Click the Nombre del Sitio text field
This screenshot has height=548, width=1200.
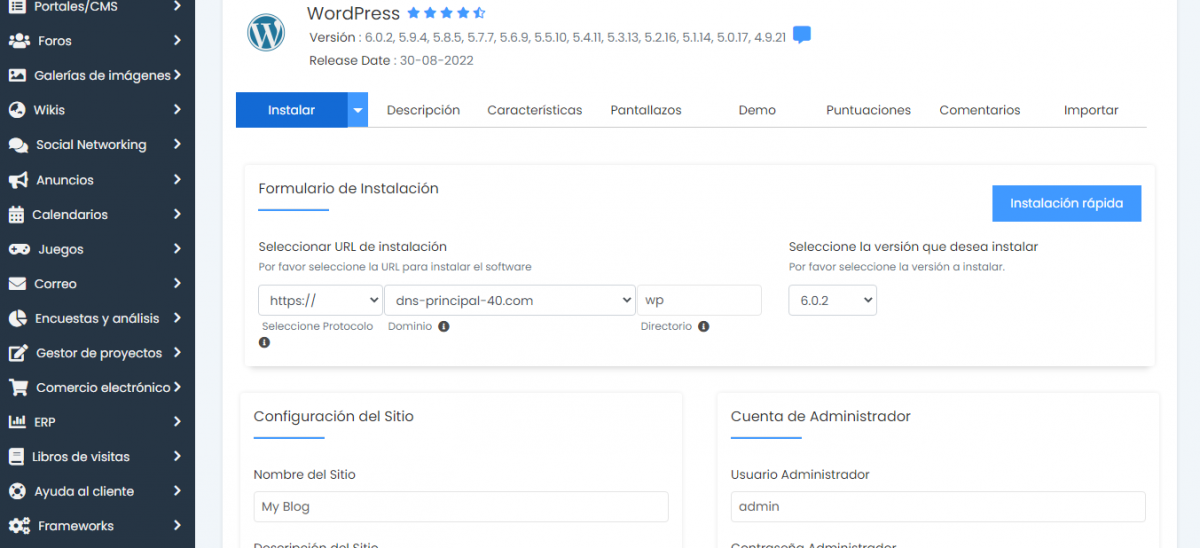[460, 507]
